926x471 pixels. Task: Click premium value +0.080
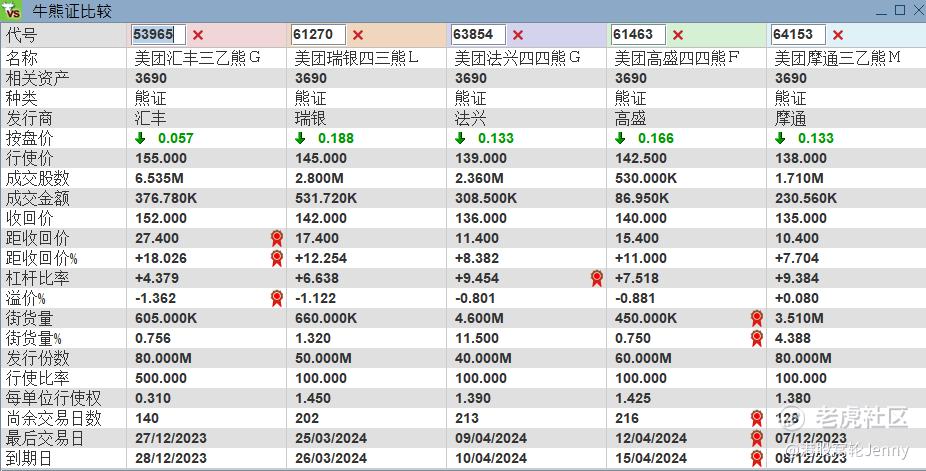[x=797, y=298]
